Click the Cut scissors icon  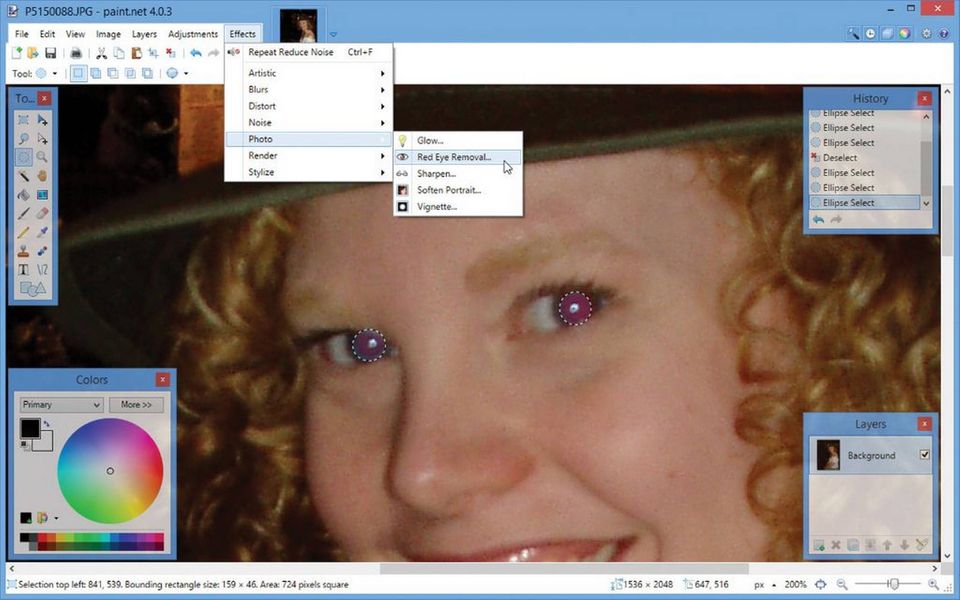[101, 53]
